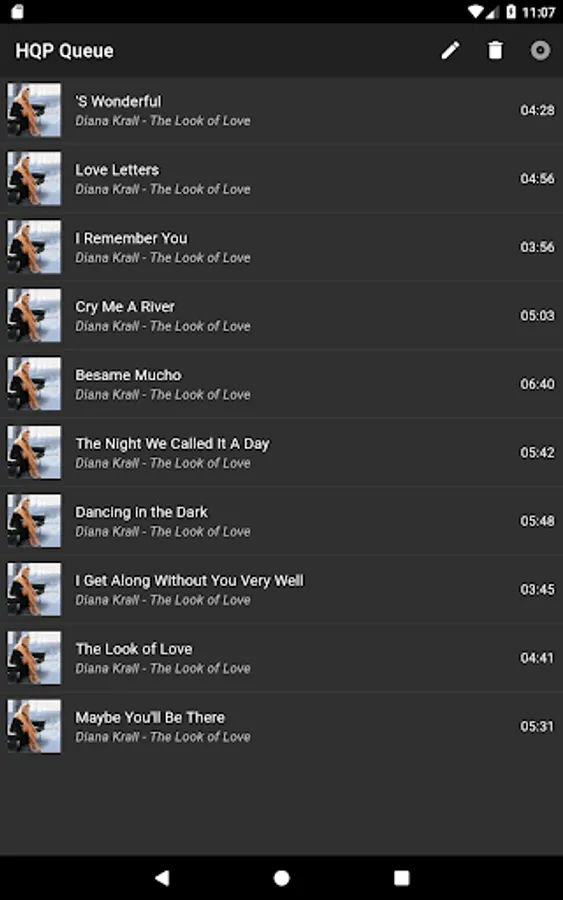Viewport: 563px width, 900px height.
Task: Select the song Cry Me A River
Action: point(281,316)
